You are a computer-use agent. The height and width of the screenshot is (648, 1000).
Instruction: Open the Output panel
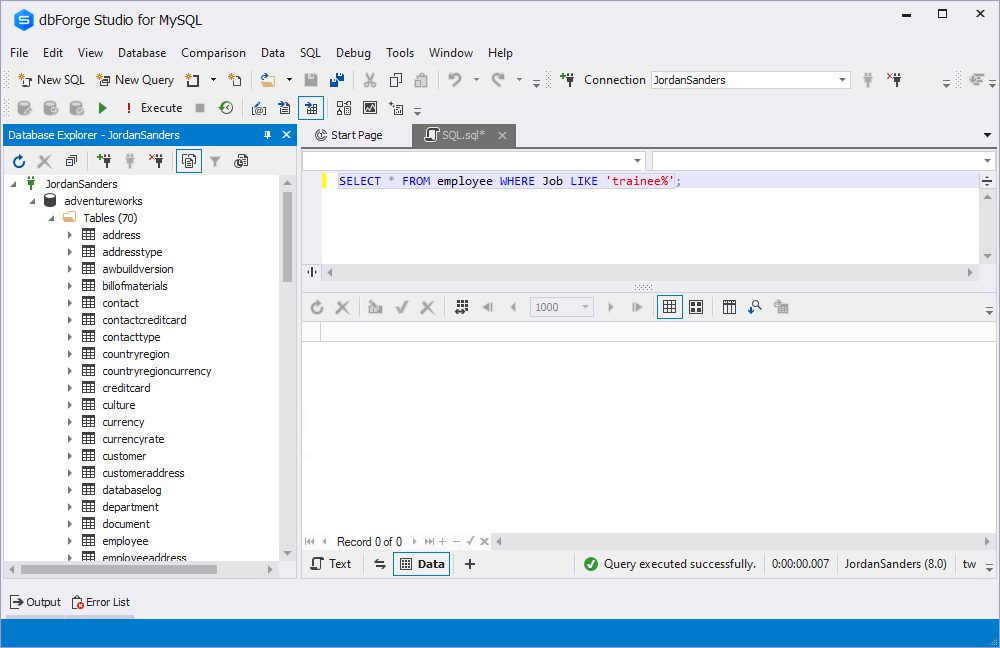[x=36, y=602]
